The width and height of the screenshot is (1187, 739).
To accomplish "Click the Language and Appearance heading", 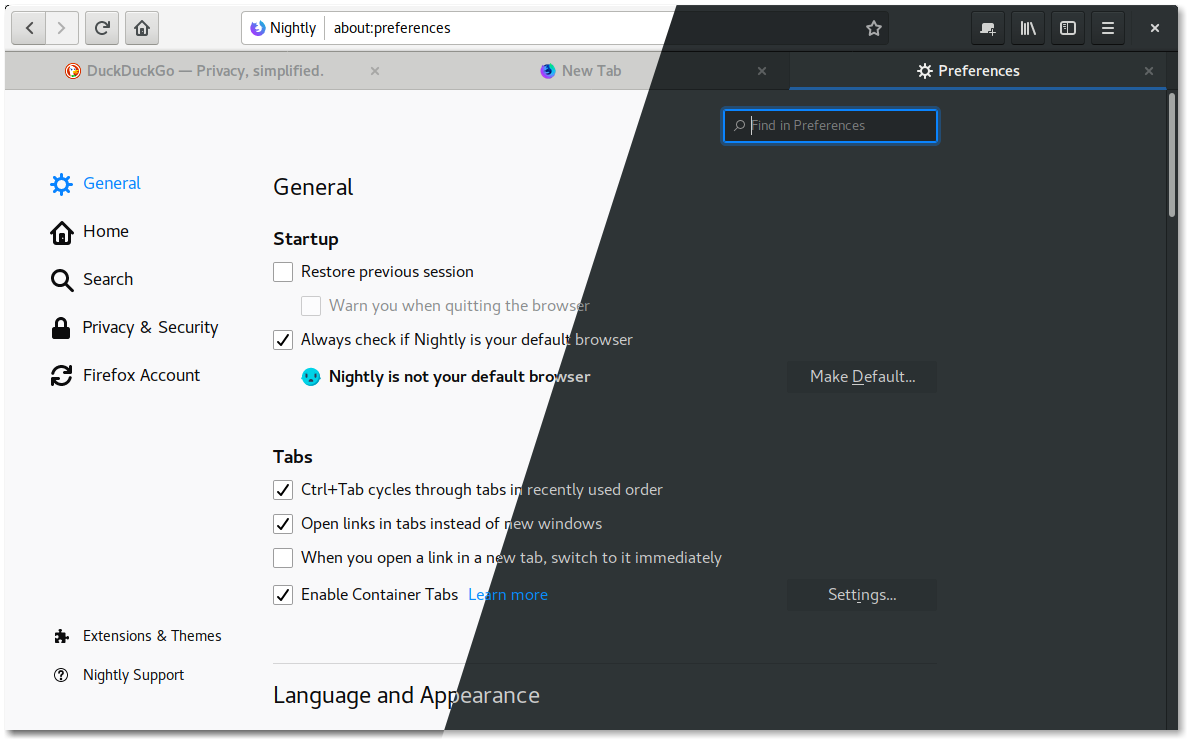I will pos(407,696).
